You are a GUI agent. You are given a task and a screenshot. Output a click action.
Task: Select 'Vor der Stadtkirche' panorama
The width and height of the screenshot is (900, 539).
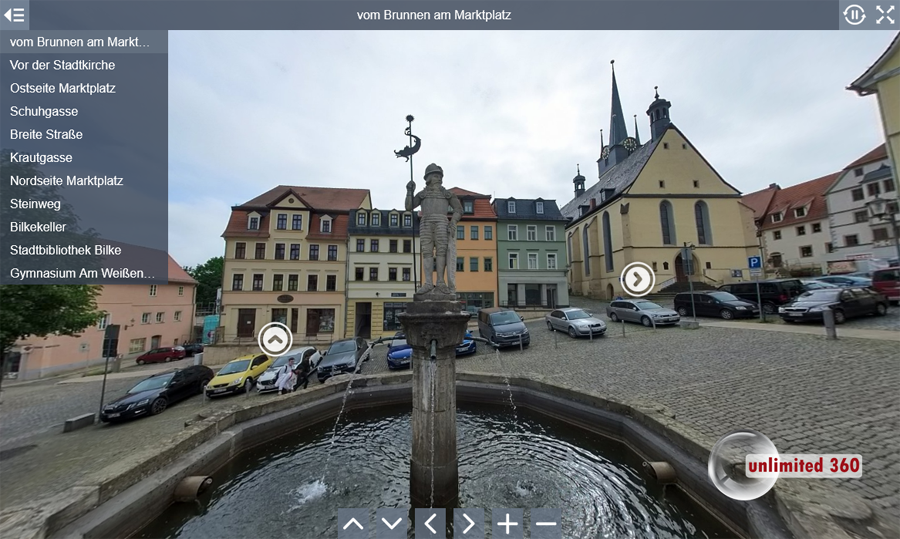click(62, 65)
